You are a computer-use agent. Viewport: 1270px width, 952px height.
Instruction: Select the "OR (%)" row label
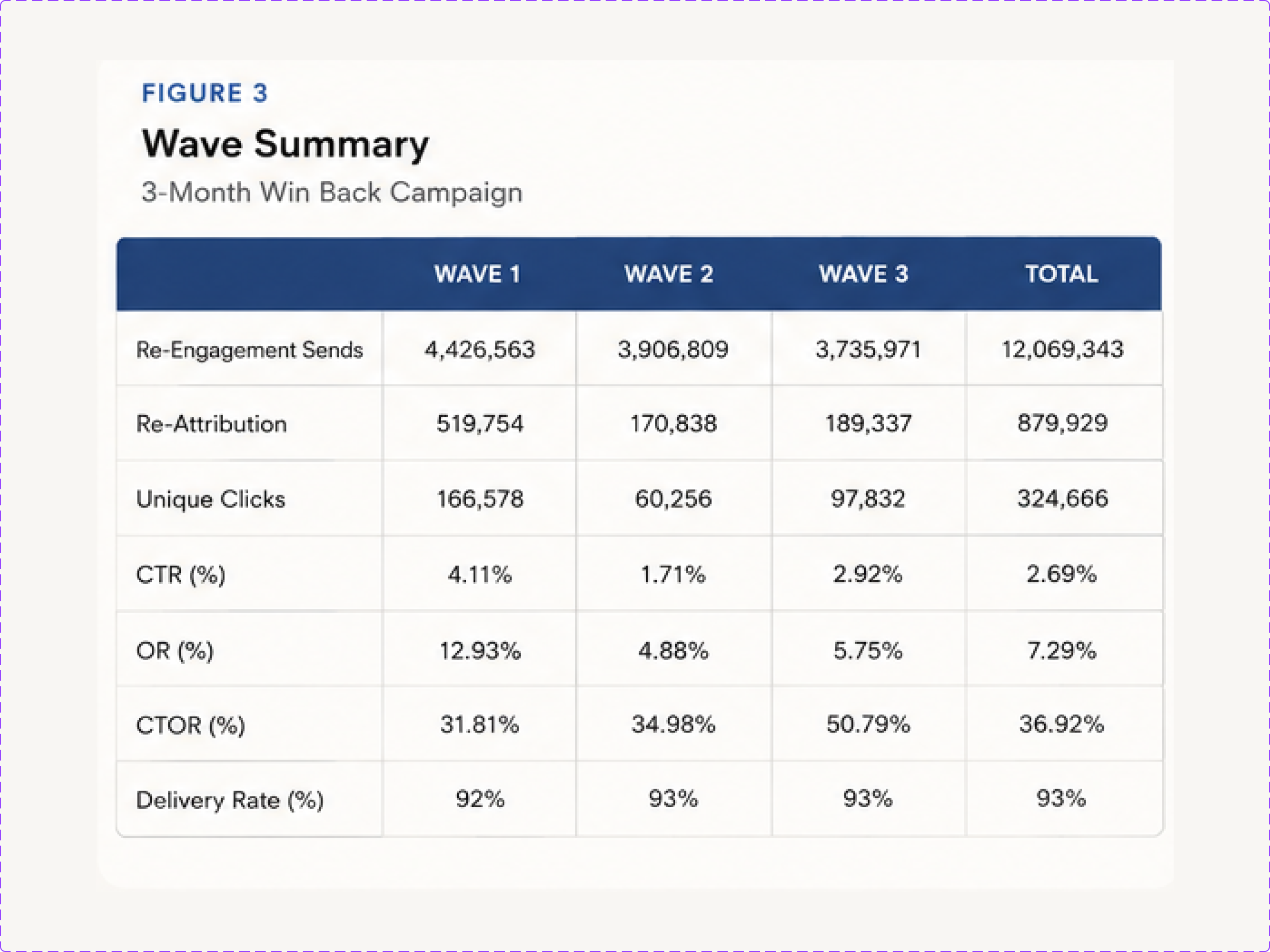pyautogui.click(x=175, y=651)
